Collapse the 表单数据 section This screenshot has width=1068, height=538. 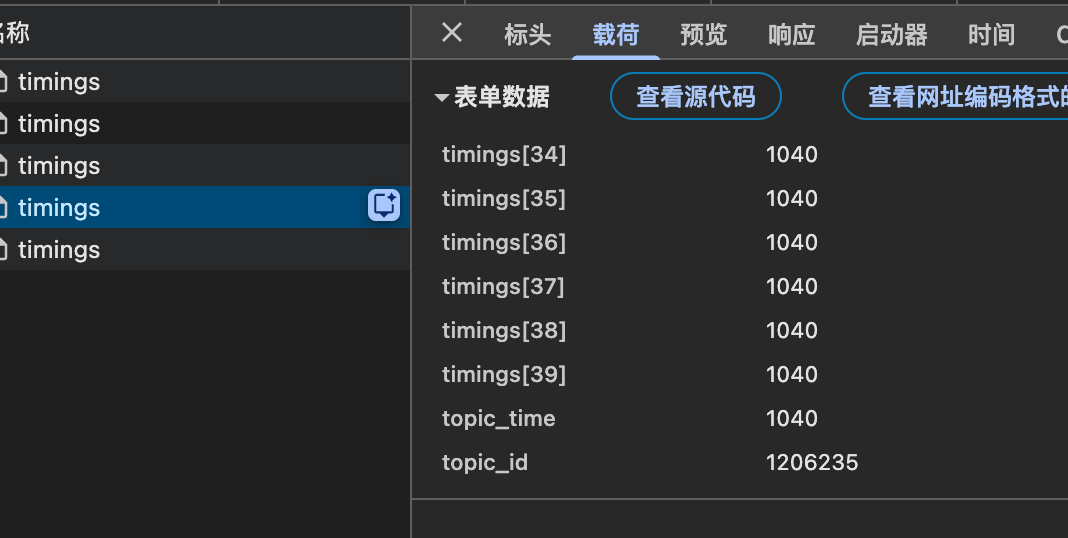click(441, 98)
